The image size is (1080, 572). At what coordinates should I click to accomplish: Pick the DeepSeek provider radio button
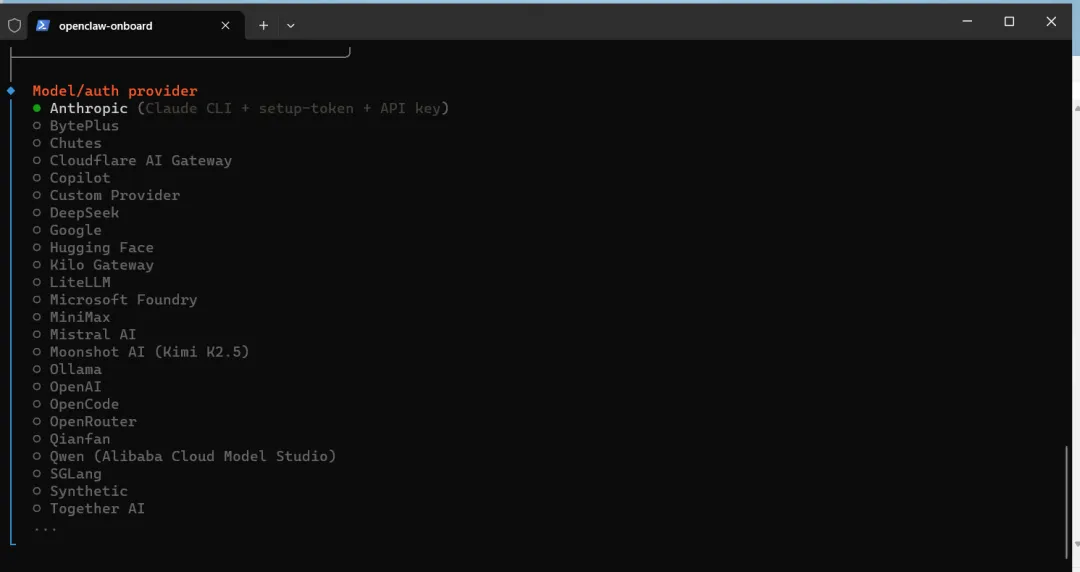pyautogui.click(x=76, y=212)
